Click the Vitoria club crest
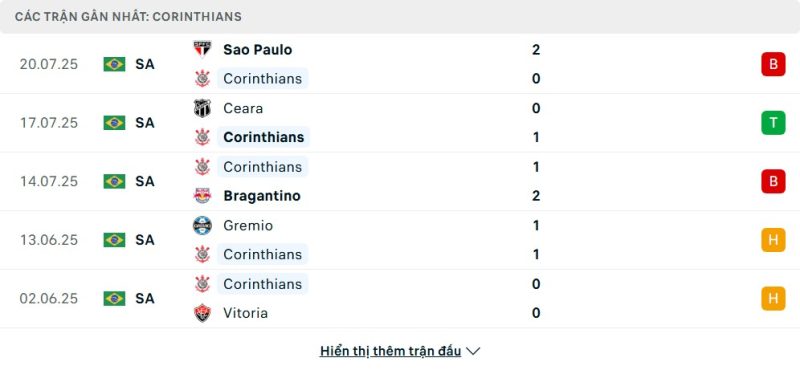800x374 pixels. (203, 313)
